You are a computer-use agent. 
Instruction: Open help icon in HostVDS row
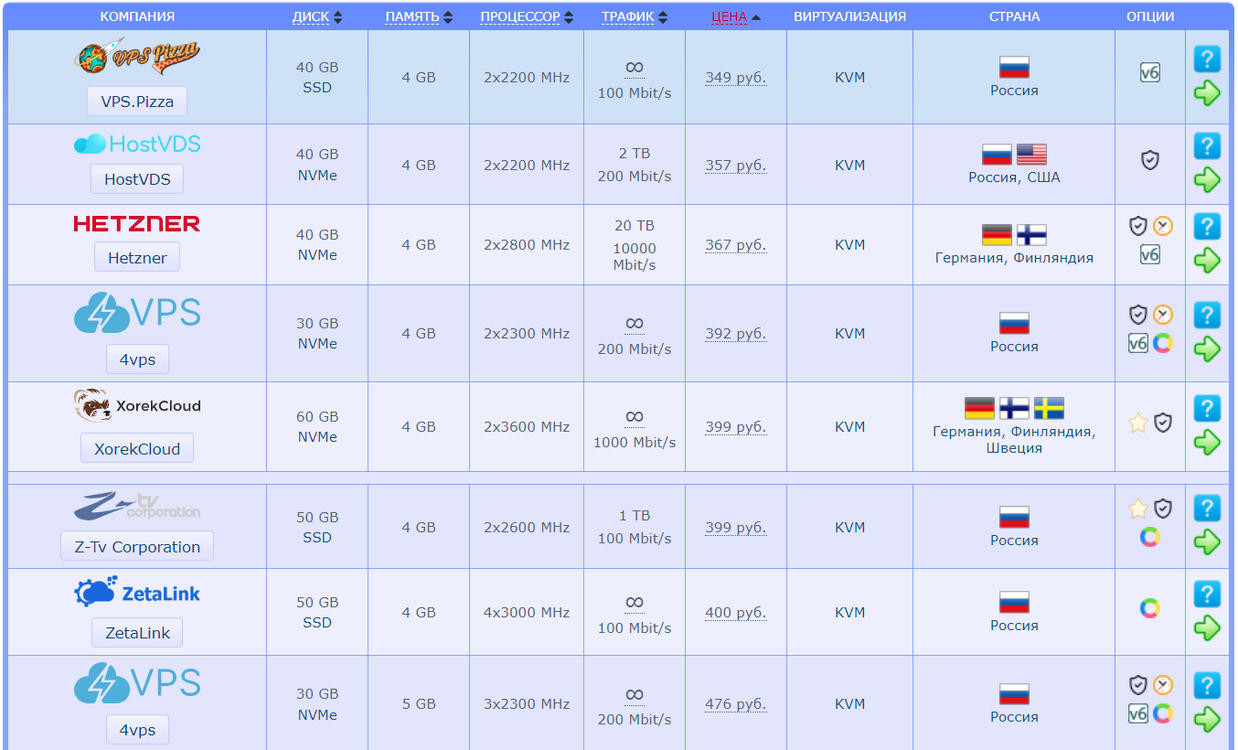pyautogui.click(x=1207, y=146)
